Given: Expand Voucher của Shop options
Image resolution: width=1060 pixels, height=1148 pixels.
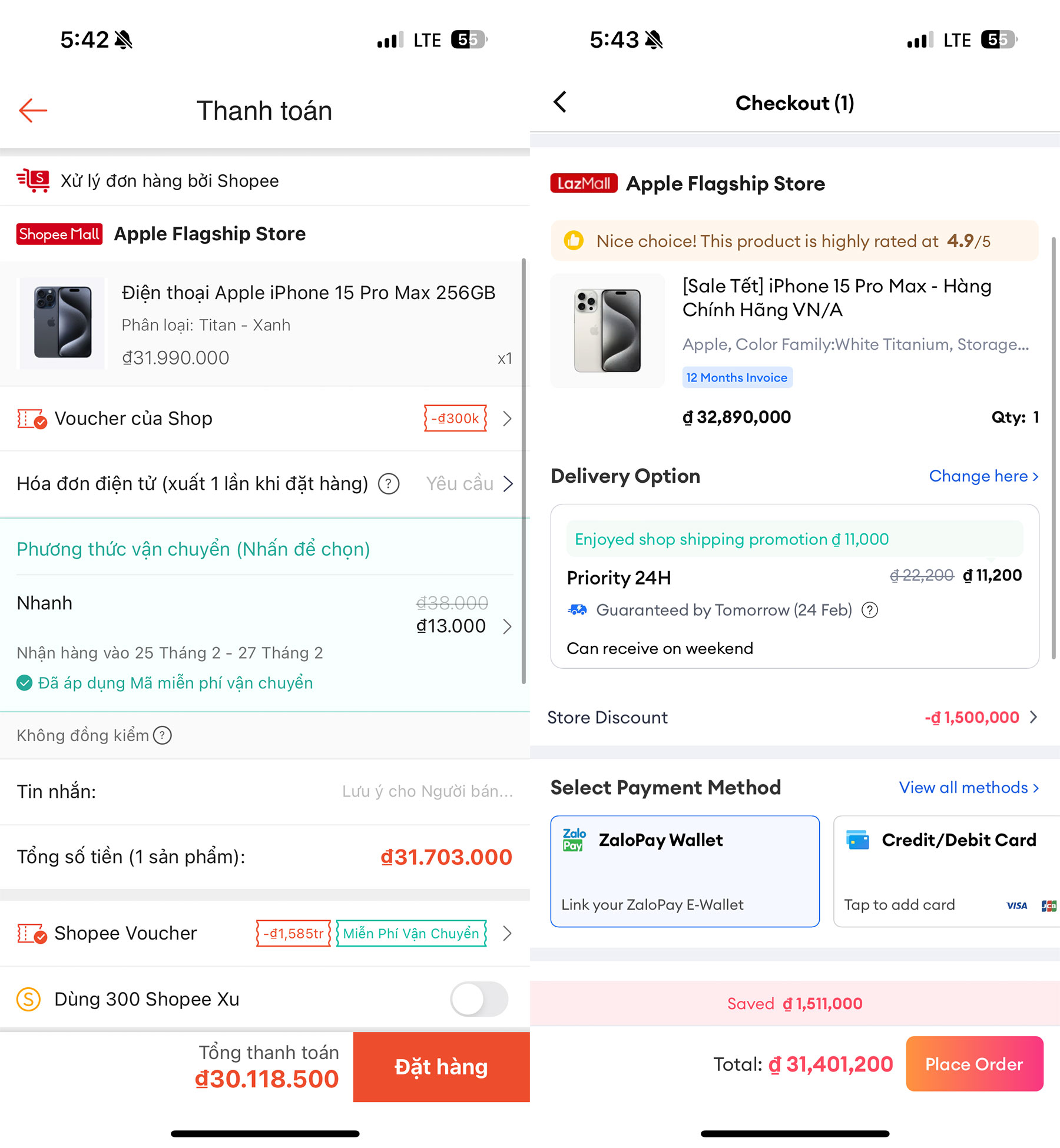Looking at the screenshot, I should coord(265,419).
